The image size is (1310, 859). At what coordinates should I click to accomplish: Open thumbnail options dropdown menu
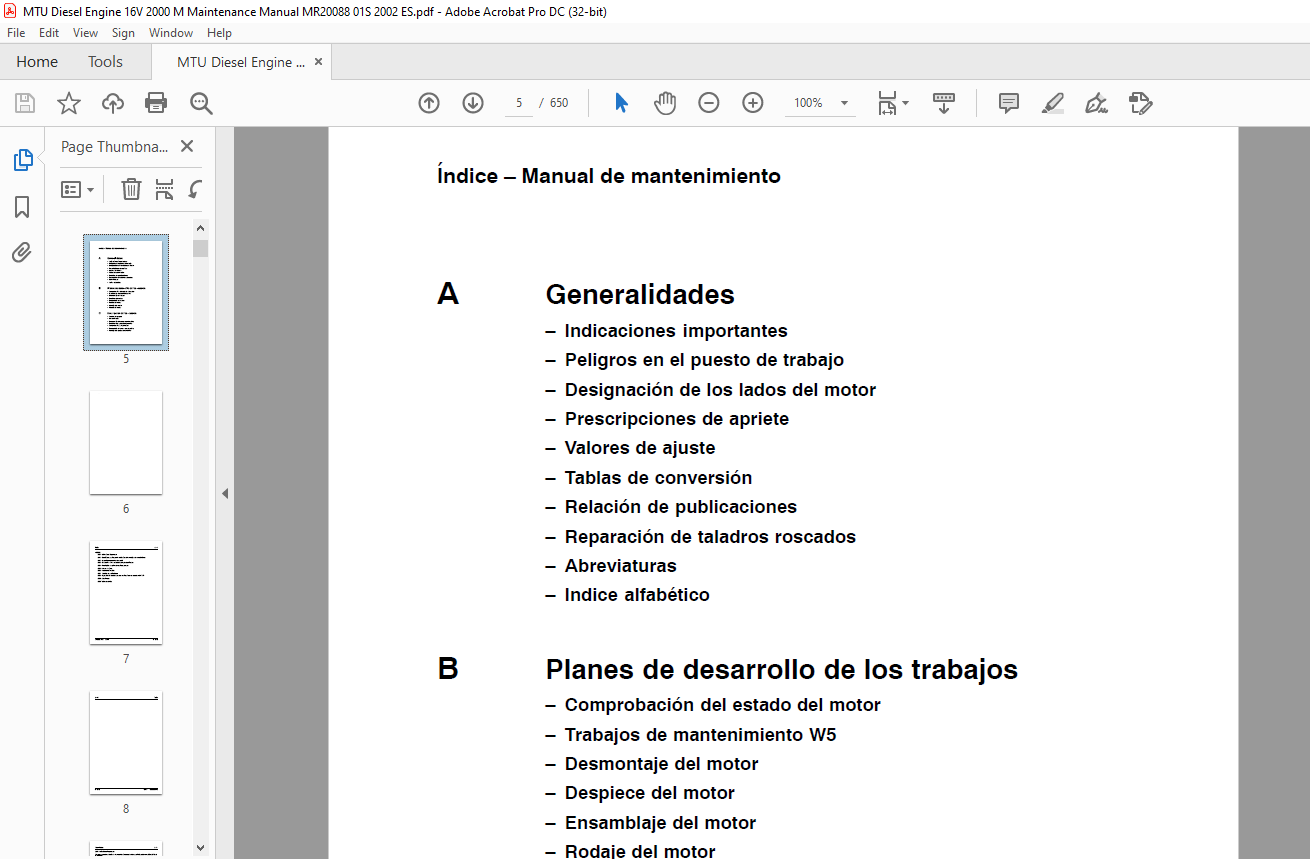77,189
